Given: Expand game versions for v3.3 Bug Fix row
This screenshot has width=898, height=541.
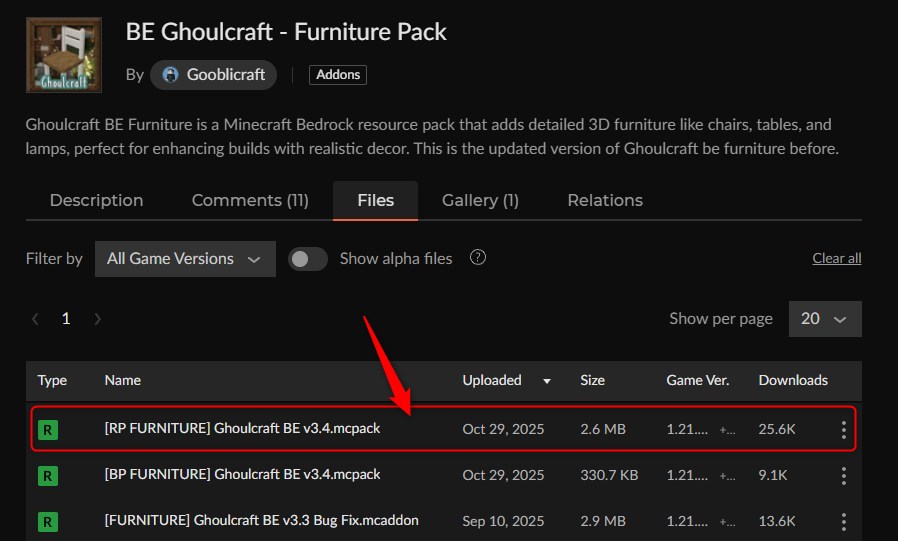Looking at the screenshot, I should tap(727, 521).
